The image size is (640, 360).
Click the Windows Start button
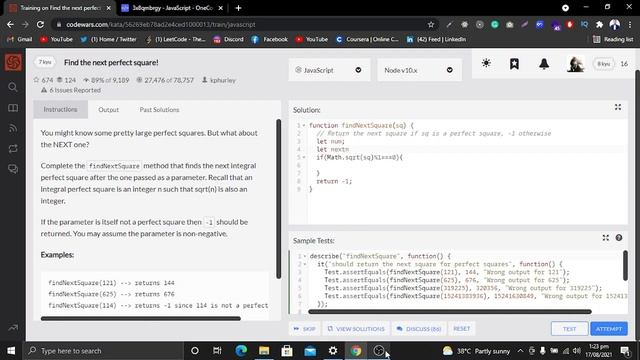11,351
